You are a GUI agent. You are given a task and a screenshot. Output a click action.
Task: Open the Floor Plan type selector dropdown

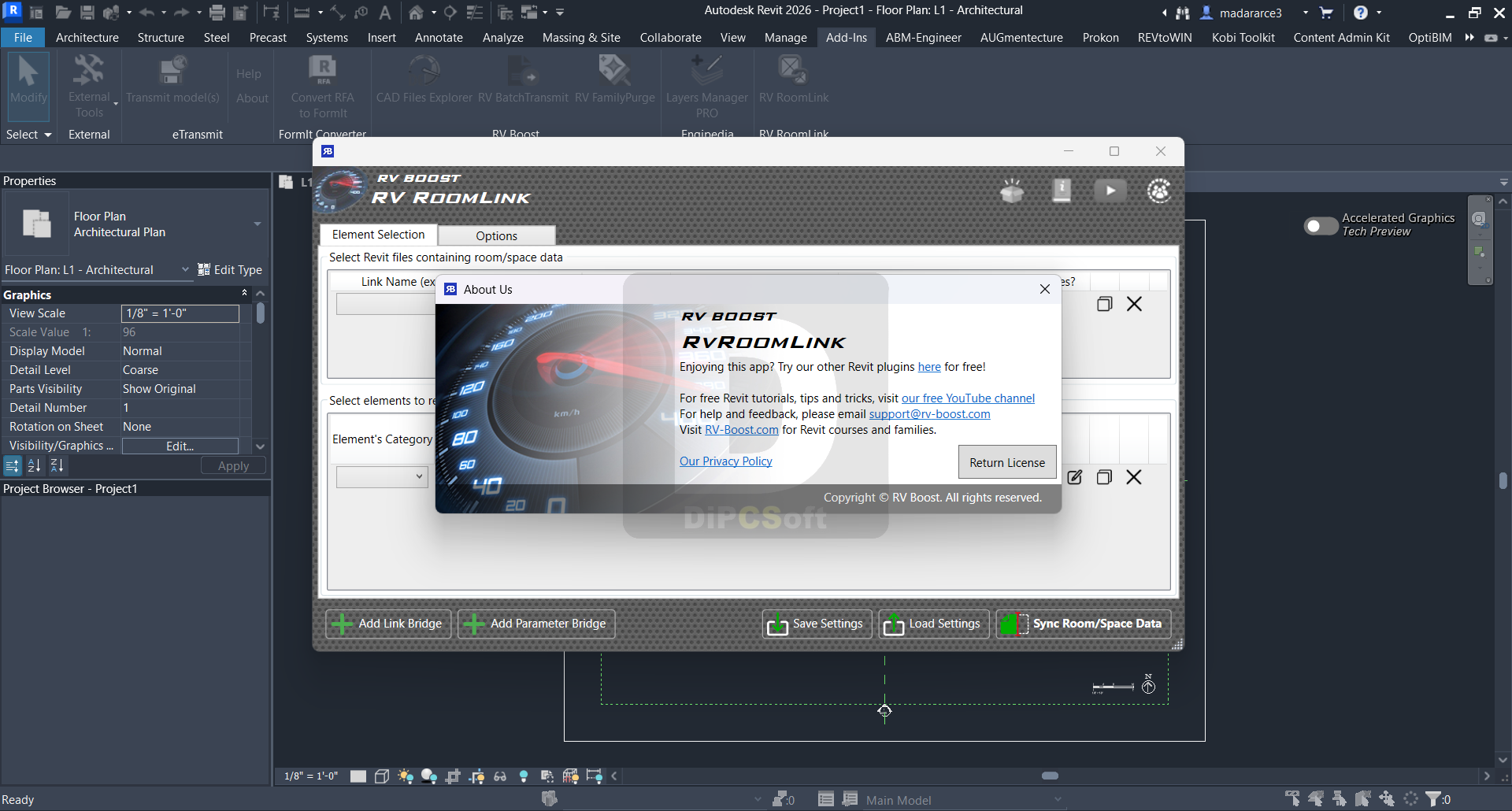pos(257,224)
